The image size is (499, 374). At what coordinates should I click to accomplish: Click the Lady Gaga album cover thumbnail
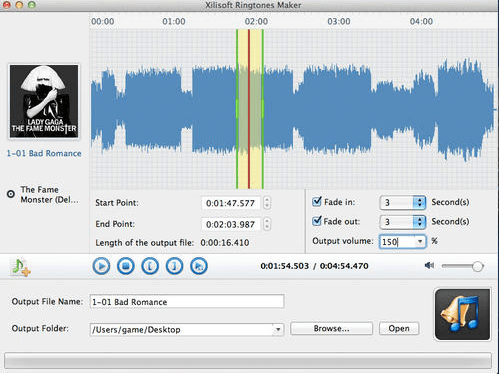tap(44, 101)
